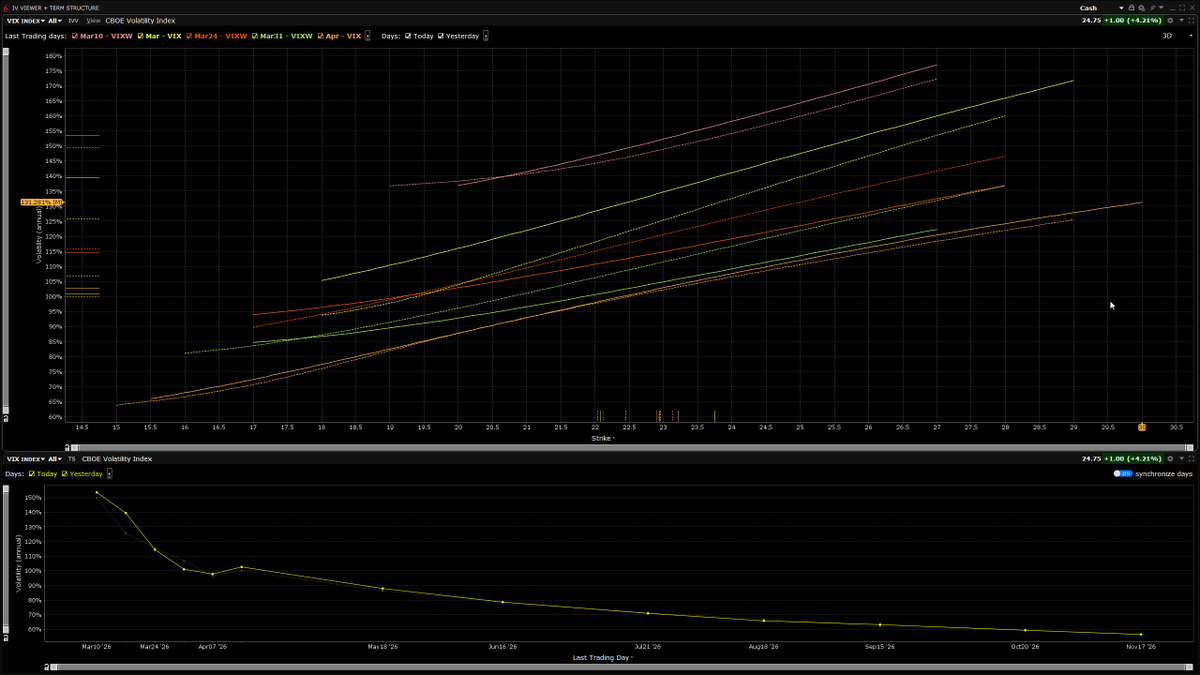Screen dimensions: 1200x675
Task: Click the Last Trading Day axis label
Action: pyautogui.click(x=601, y=658)
